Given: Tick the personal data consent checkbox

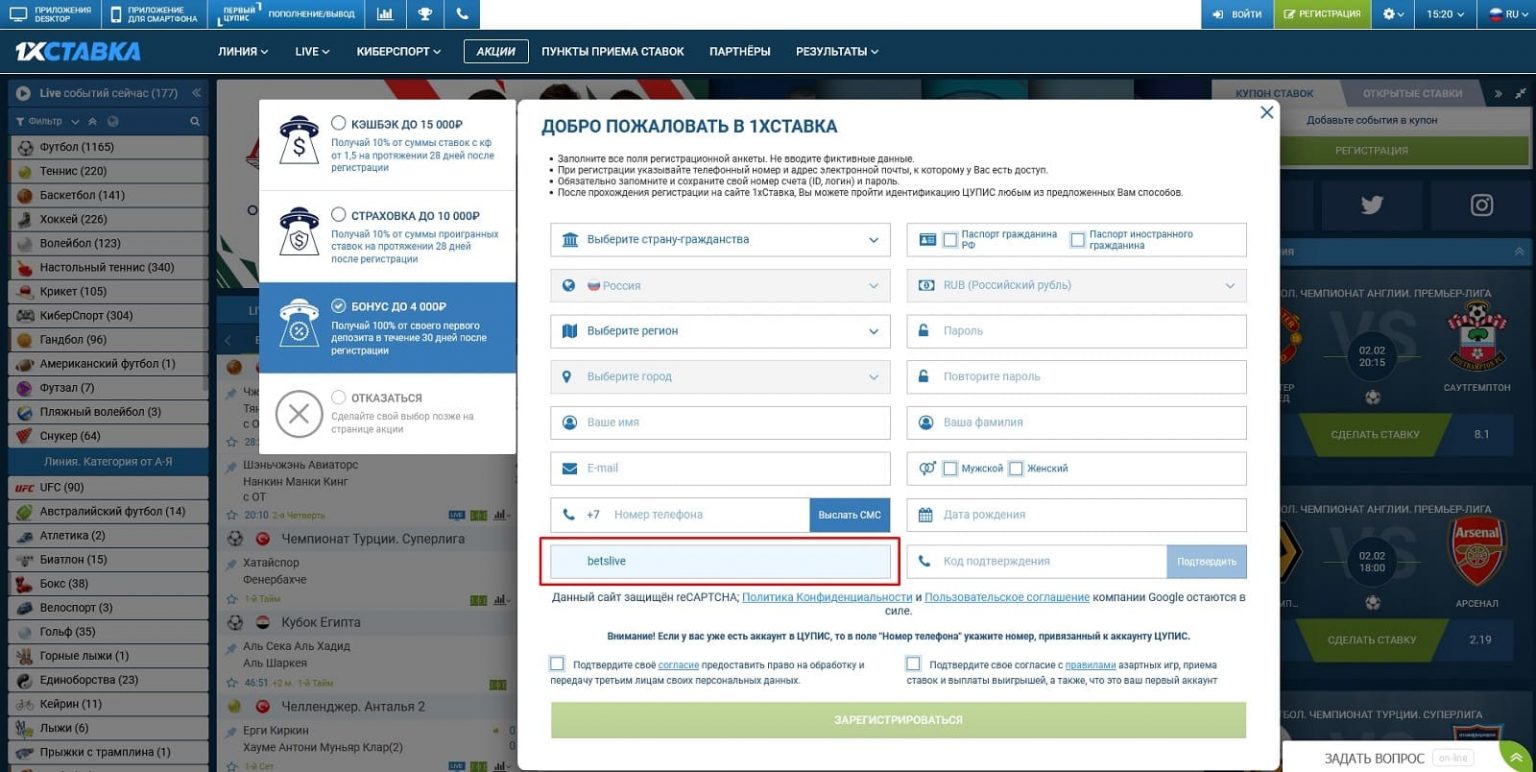Looking at the screenshot, I should tap(557, 664).
